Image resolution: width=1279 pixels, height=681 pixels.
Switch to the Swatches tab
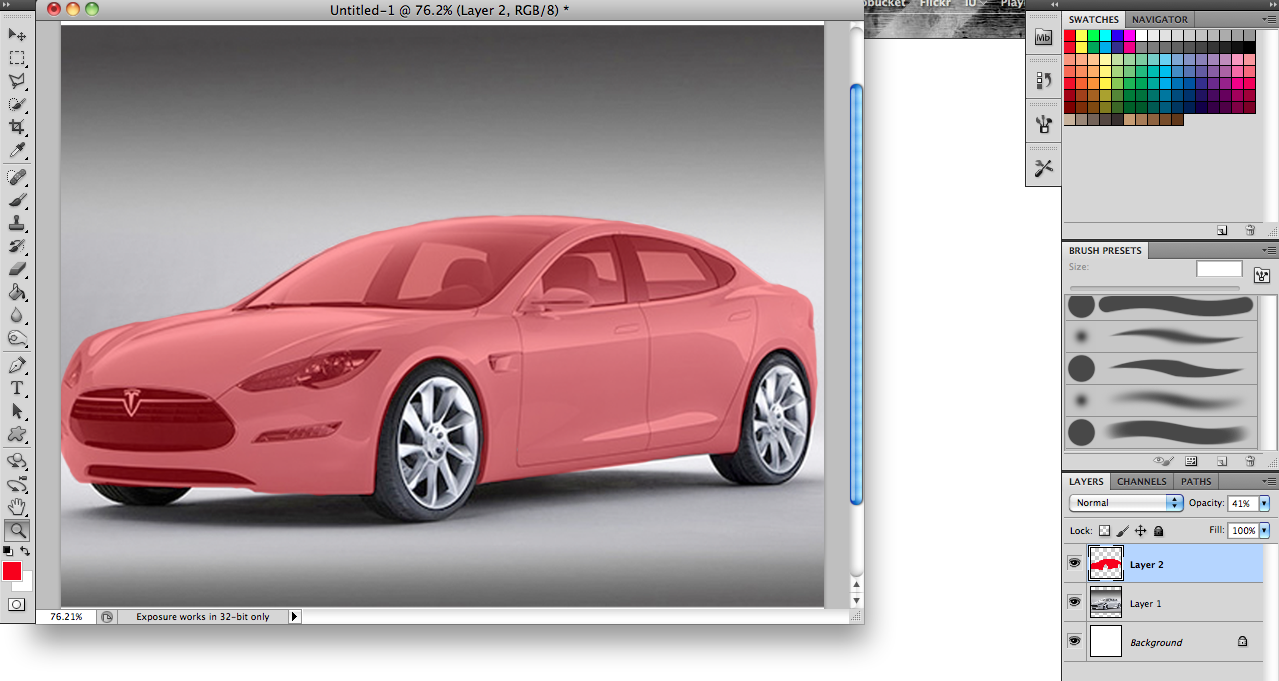(1093, 20)
